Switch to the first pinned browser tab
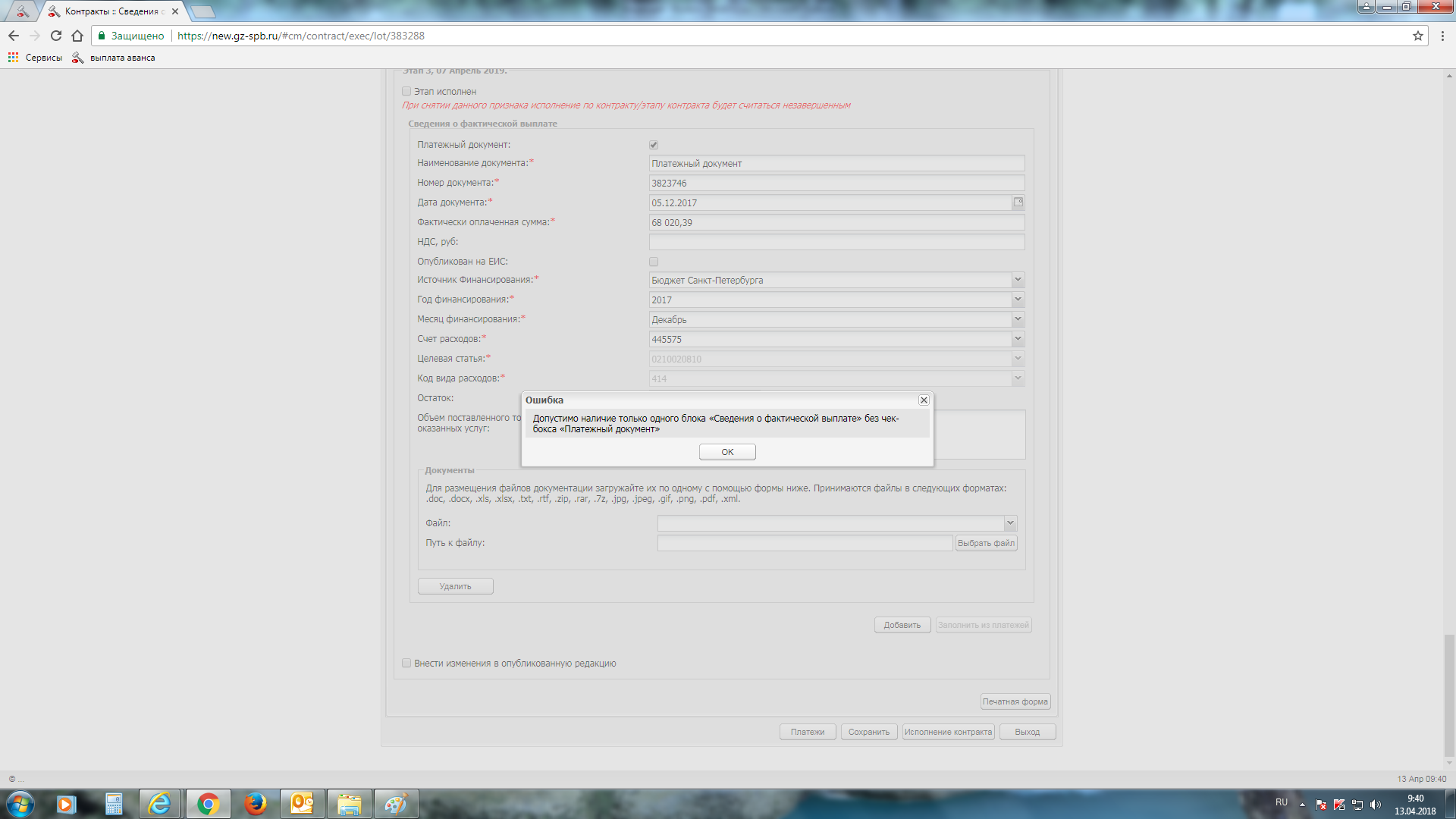The width and height of the screenshot is (1456, 819). pos(23,11)
